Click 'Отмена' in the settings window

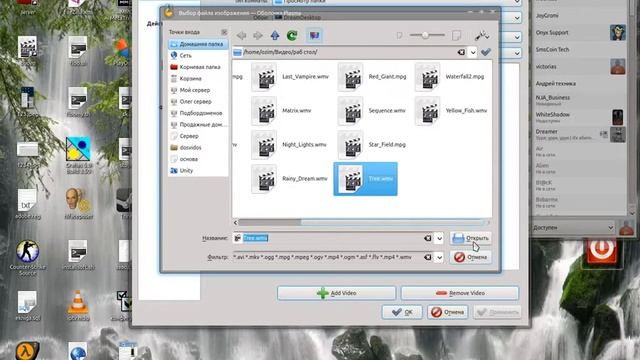(x=448, y=312)
